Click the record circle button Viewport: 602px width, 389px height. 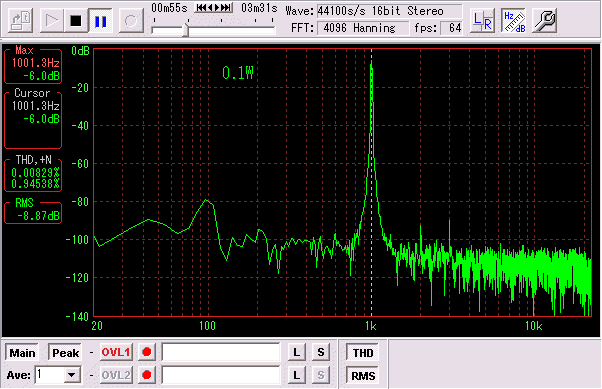pos(131,20)
